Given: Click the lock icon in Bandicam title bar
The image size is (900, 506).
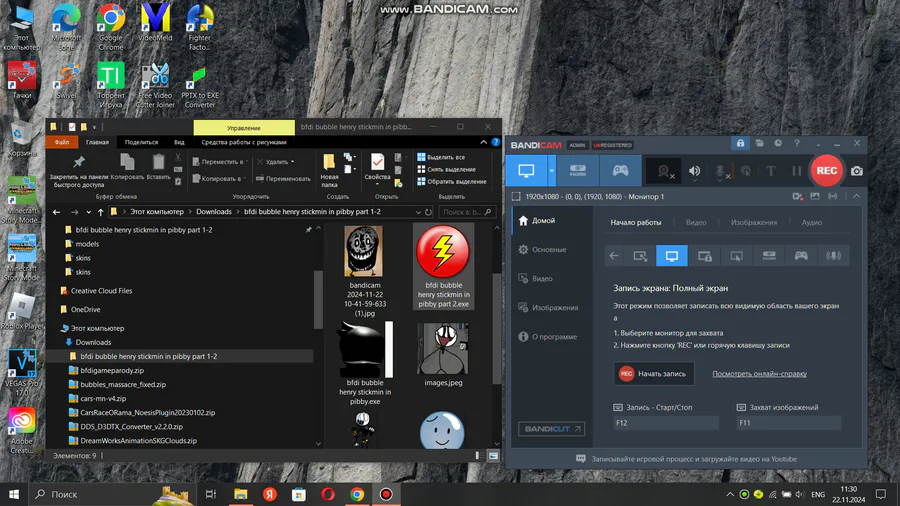Looking at the screenshot, I should (740, 143).
